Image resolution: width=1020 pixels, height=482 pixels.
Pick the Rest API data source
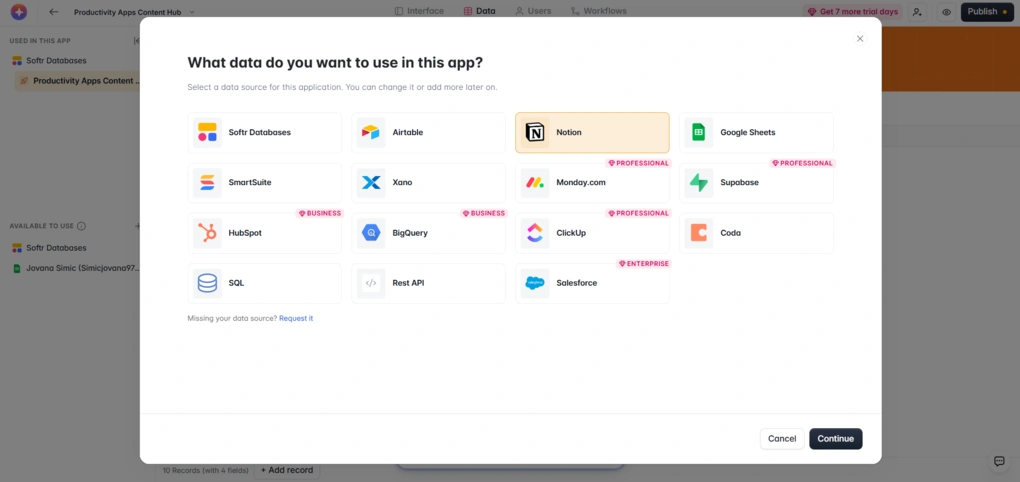[429, 283]
